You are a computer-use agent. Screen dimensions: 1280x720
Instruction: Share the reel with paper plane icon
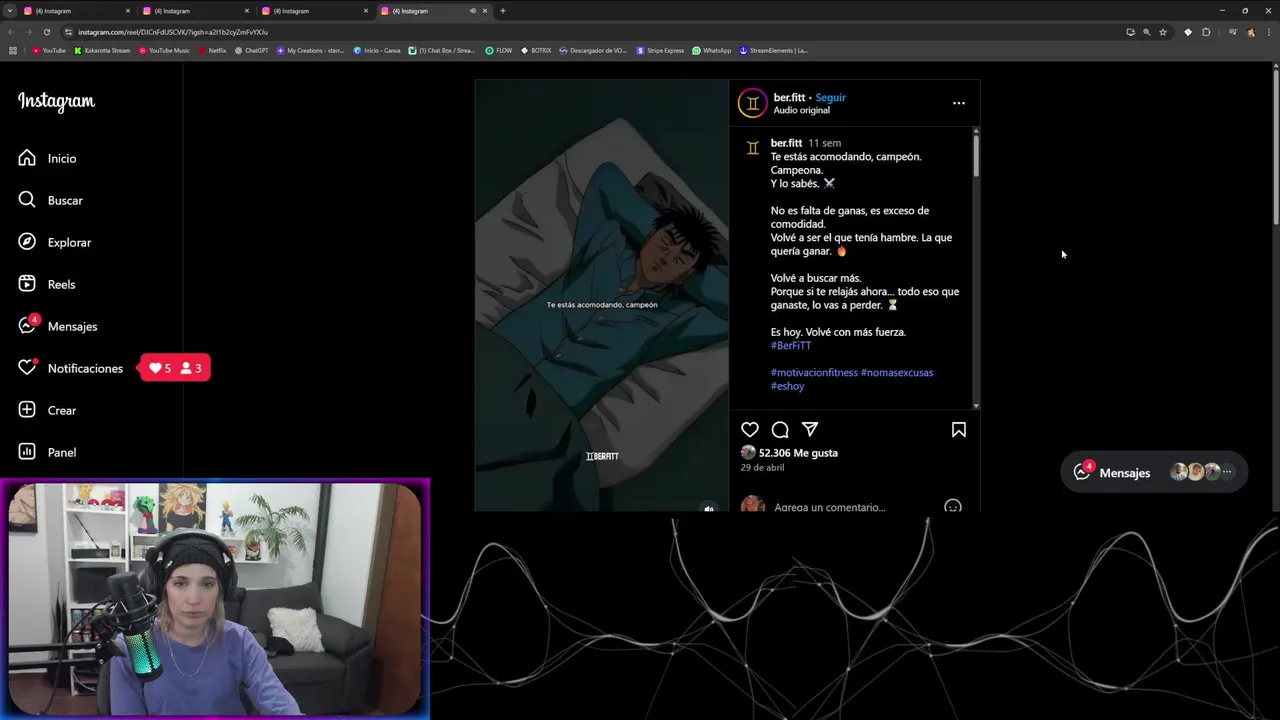coord(810,429)
